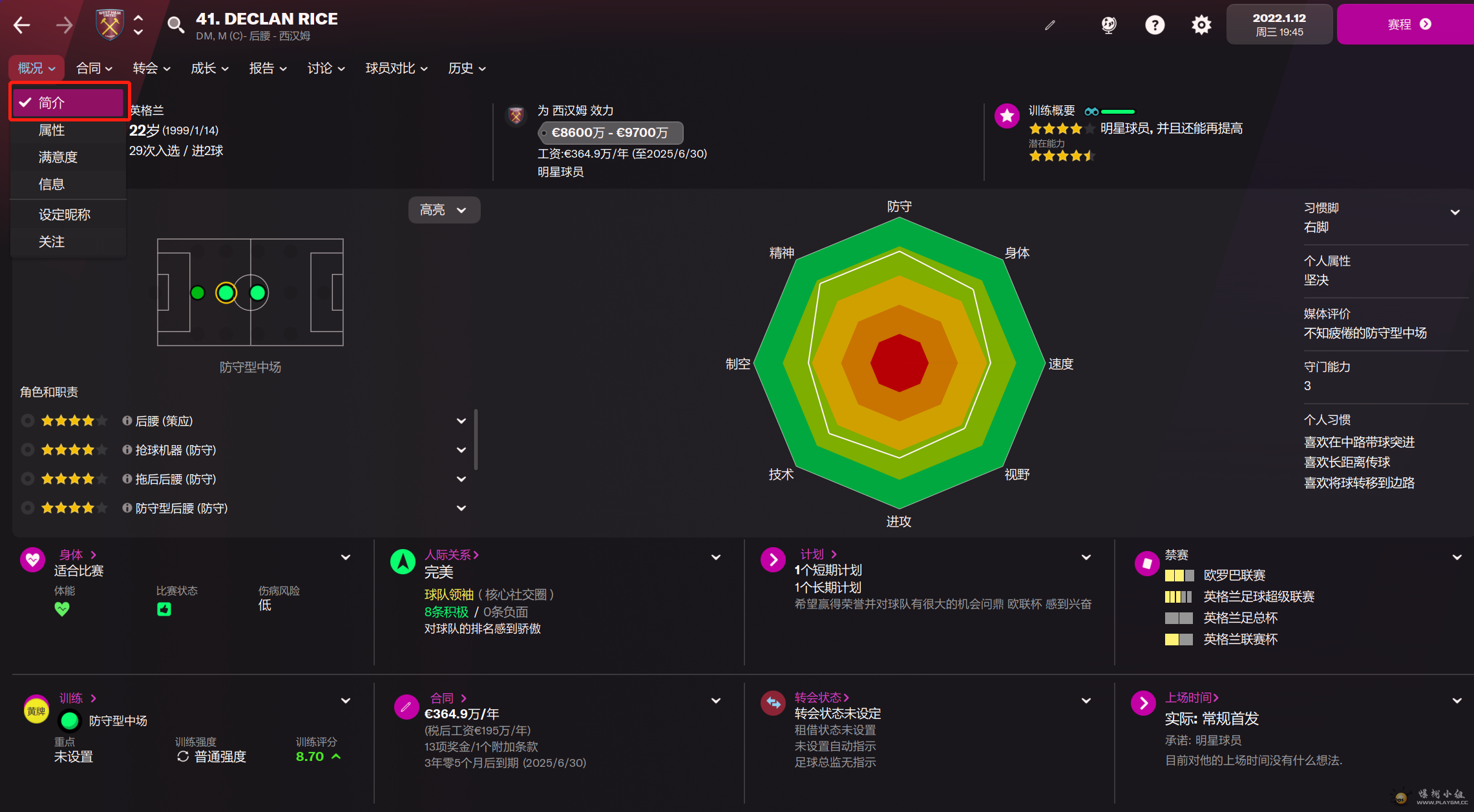Open the search magnifier icon

coord(175,25)
